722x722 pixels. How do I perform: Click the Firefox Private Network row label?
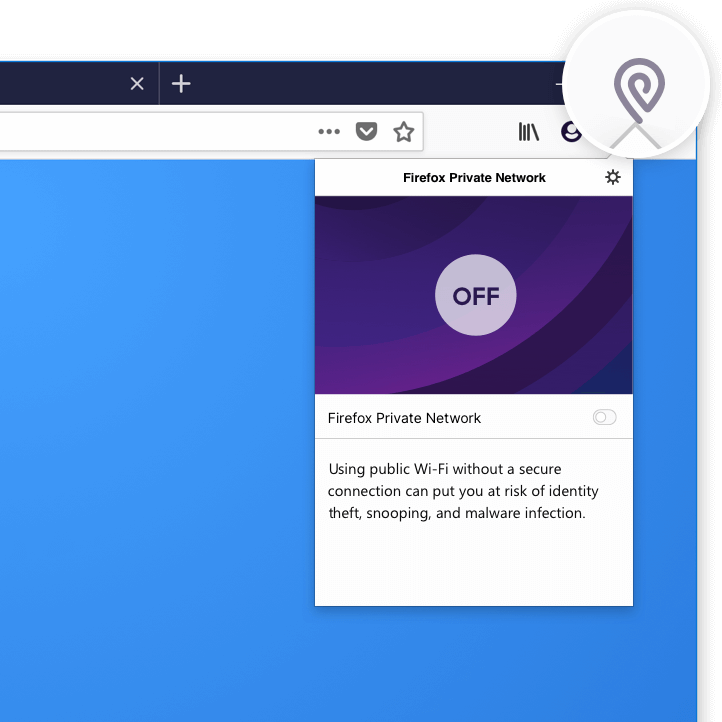[404, 418]
